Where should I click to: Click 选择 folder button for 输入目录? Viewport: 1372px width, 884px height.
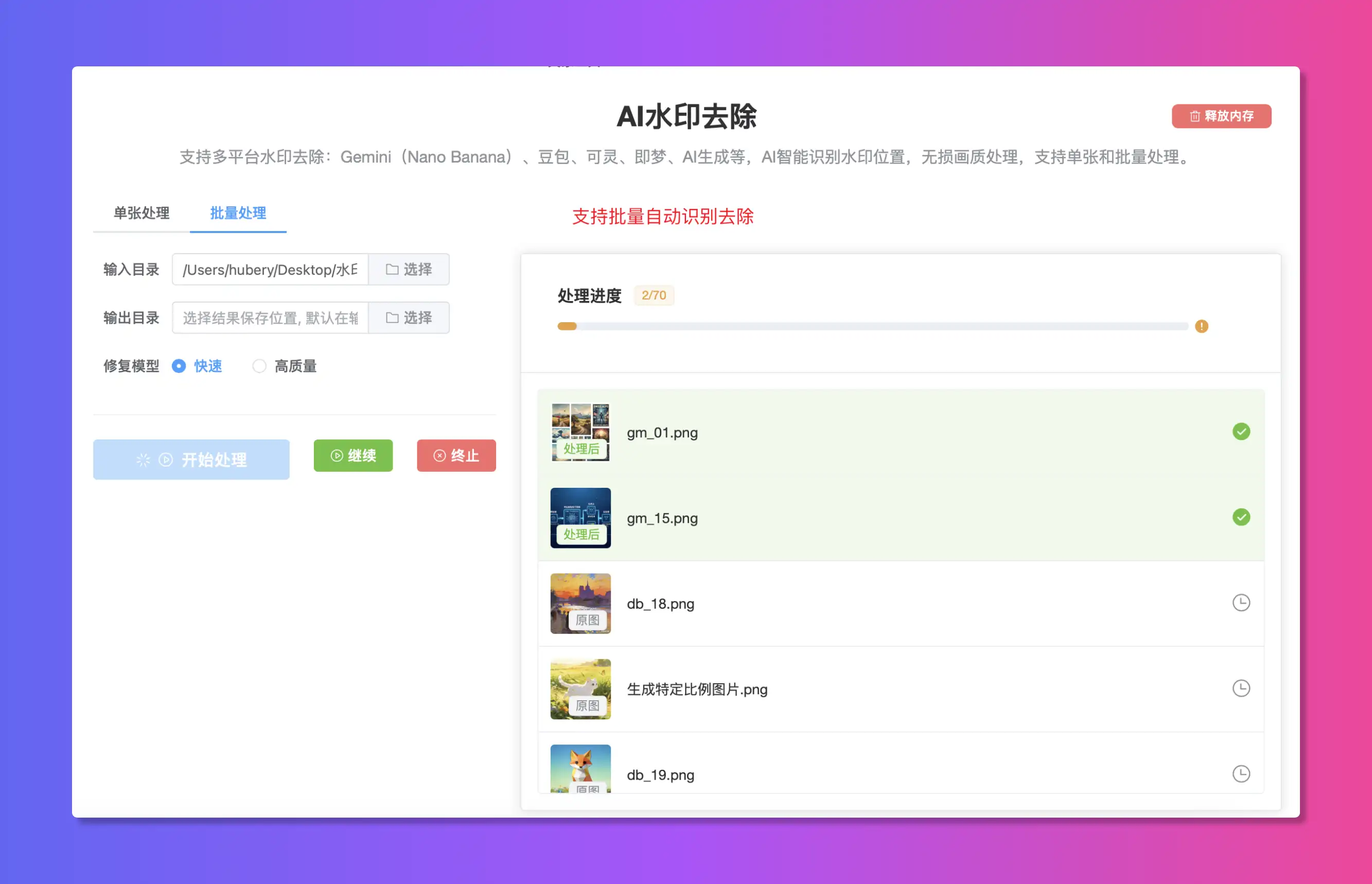point(409,270)
